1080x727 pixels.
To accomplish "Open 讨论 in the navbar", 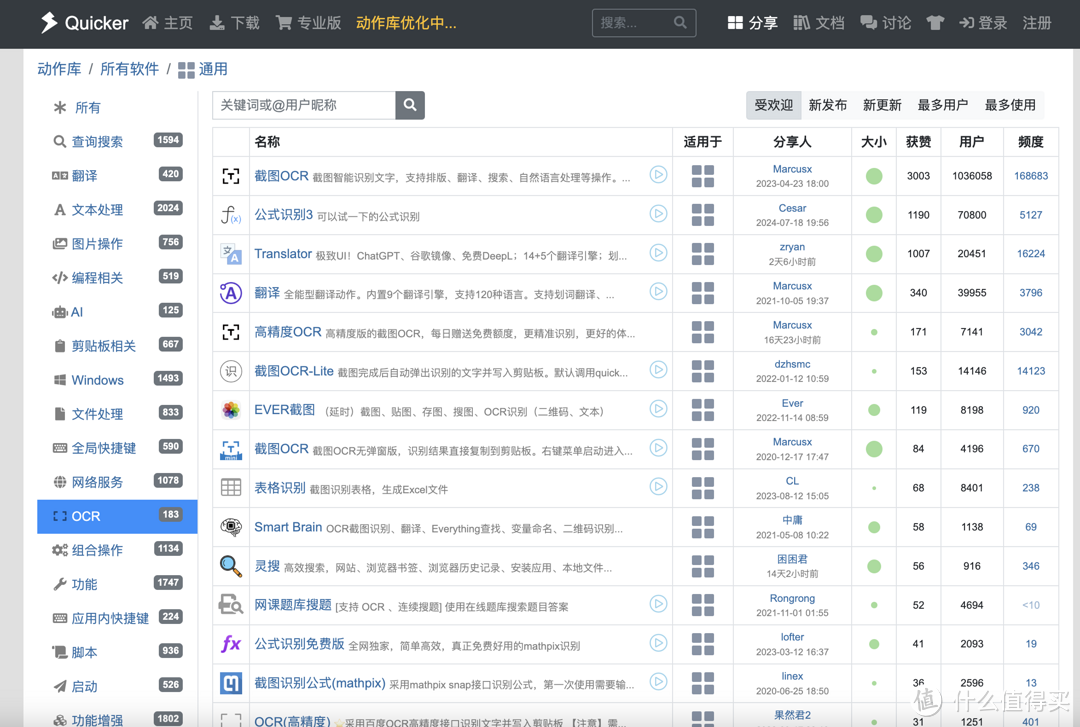I will (x=886, y=23).
